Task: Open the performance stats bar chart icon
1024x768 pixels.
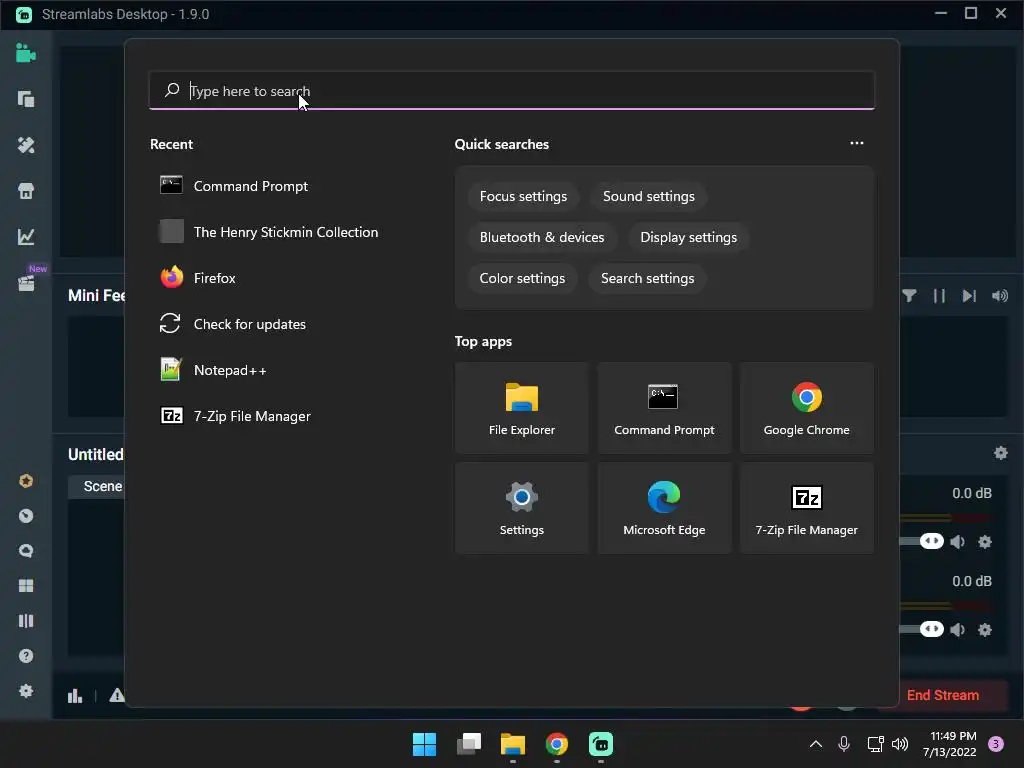Action: click(75, 696)
